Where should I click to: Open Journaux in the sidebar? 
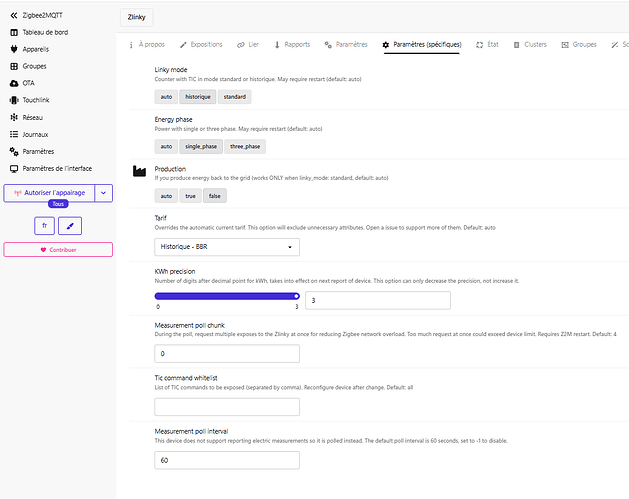click(x=35, y=134)
